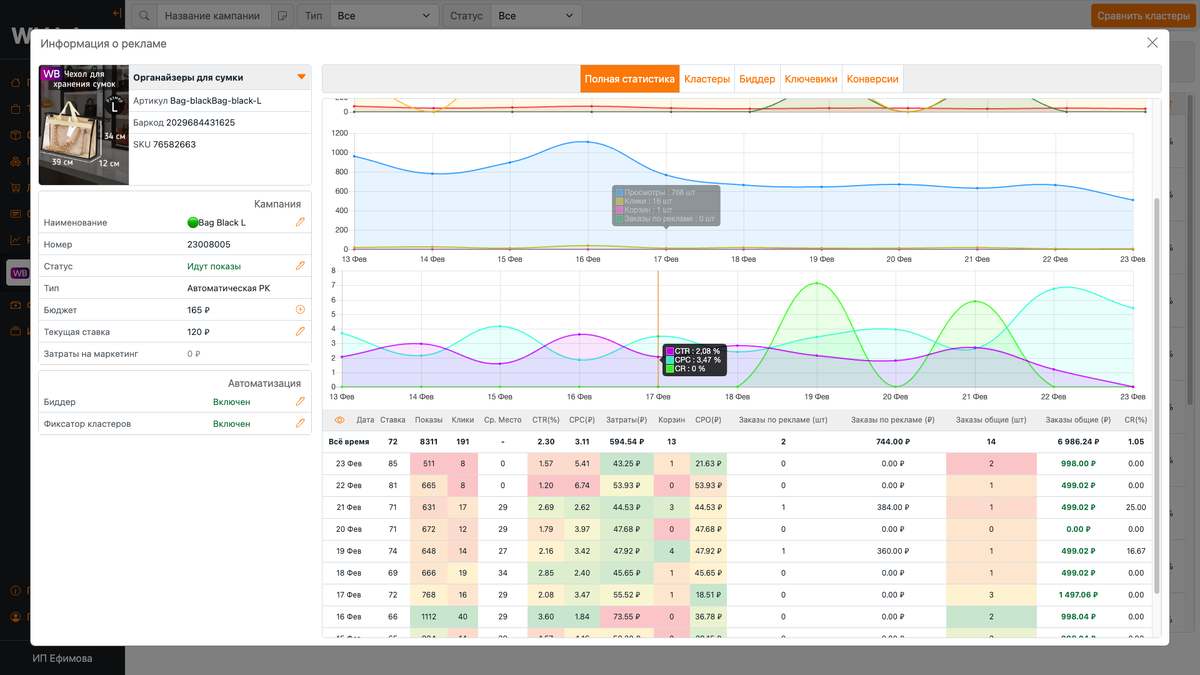Edit the campaign name Bag Black L

pos(300,222)
